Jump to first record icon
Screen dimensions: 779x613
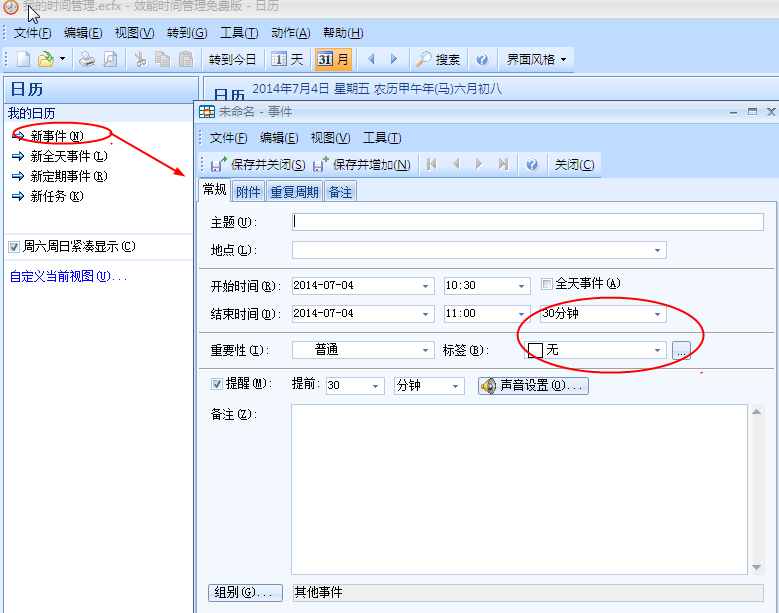pos(431,164)
